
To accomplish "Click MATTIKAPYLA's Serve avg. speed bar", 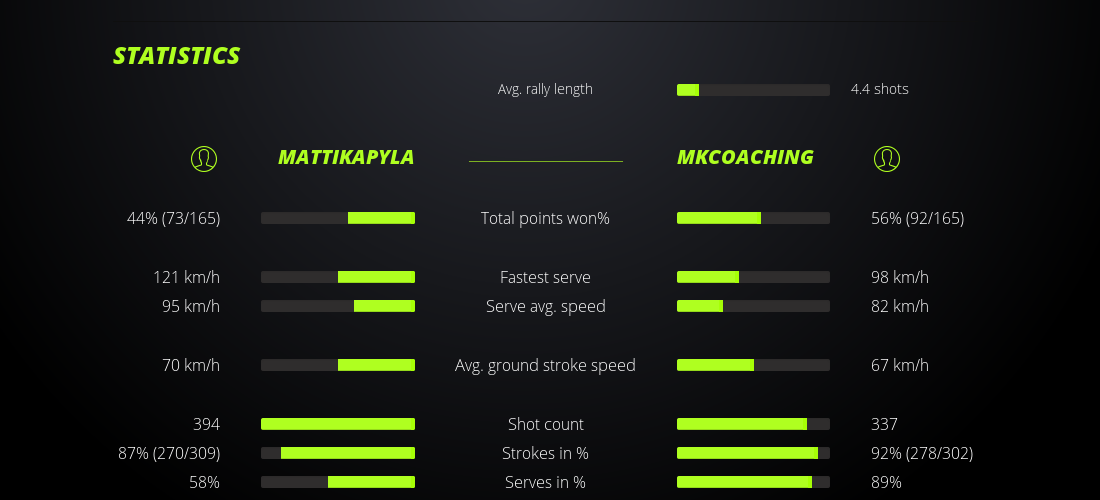I will [x=338, y=306].
